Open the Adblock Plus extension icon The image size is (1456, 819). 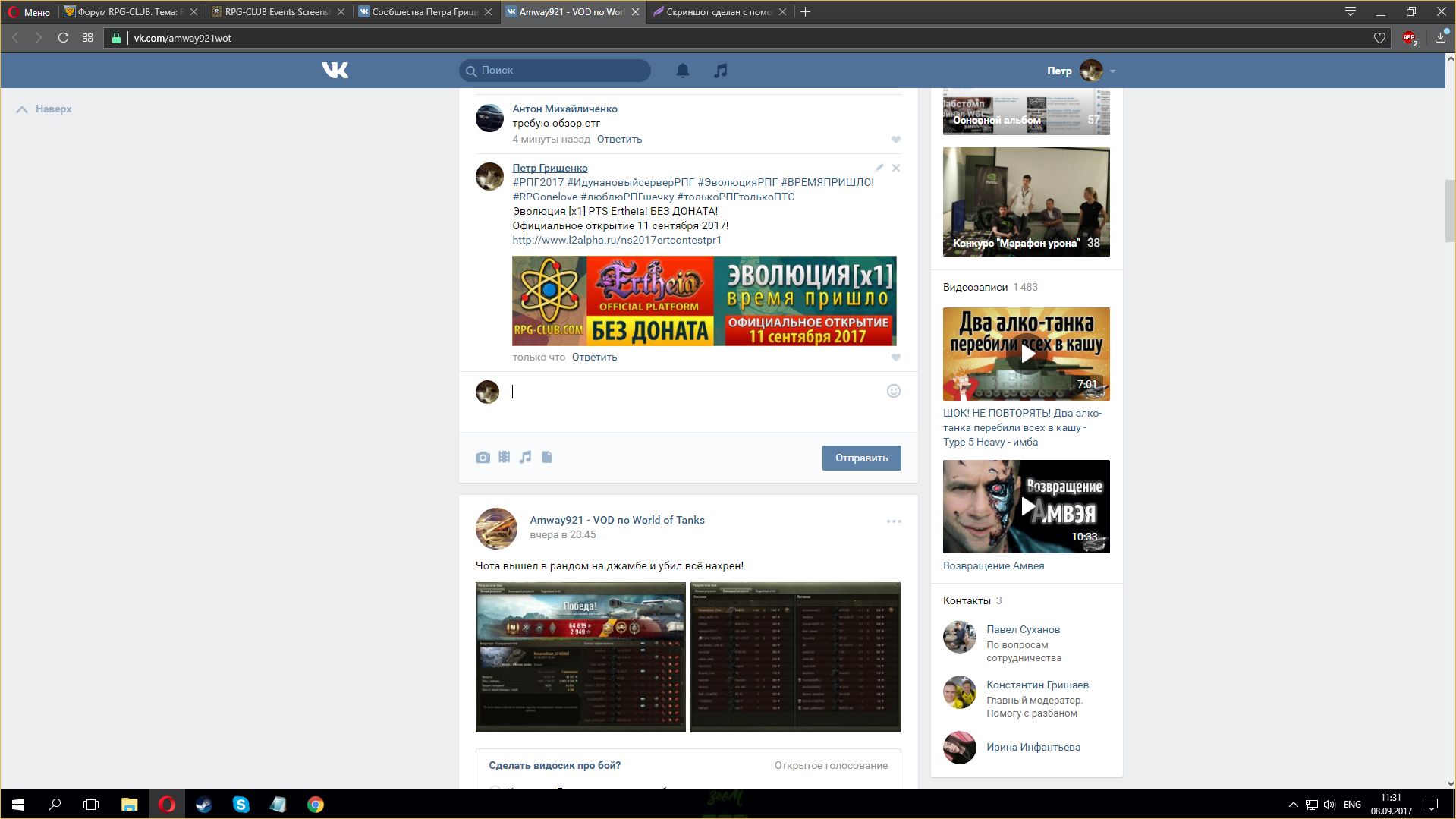click(1410, 38)
